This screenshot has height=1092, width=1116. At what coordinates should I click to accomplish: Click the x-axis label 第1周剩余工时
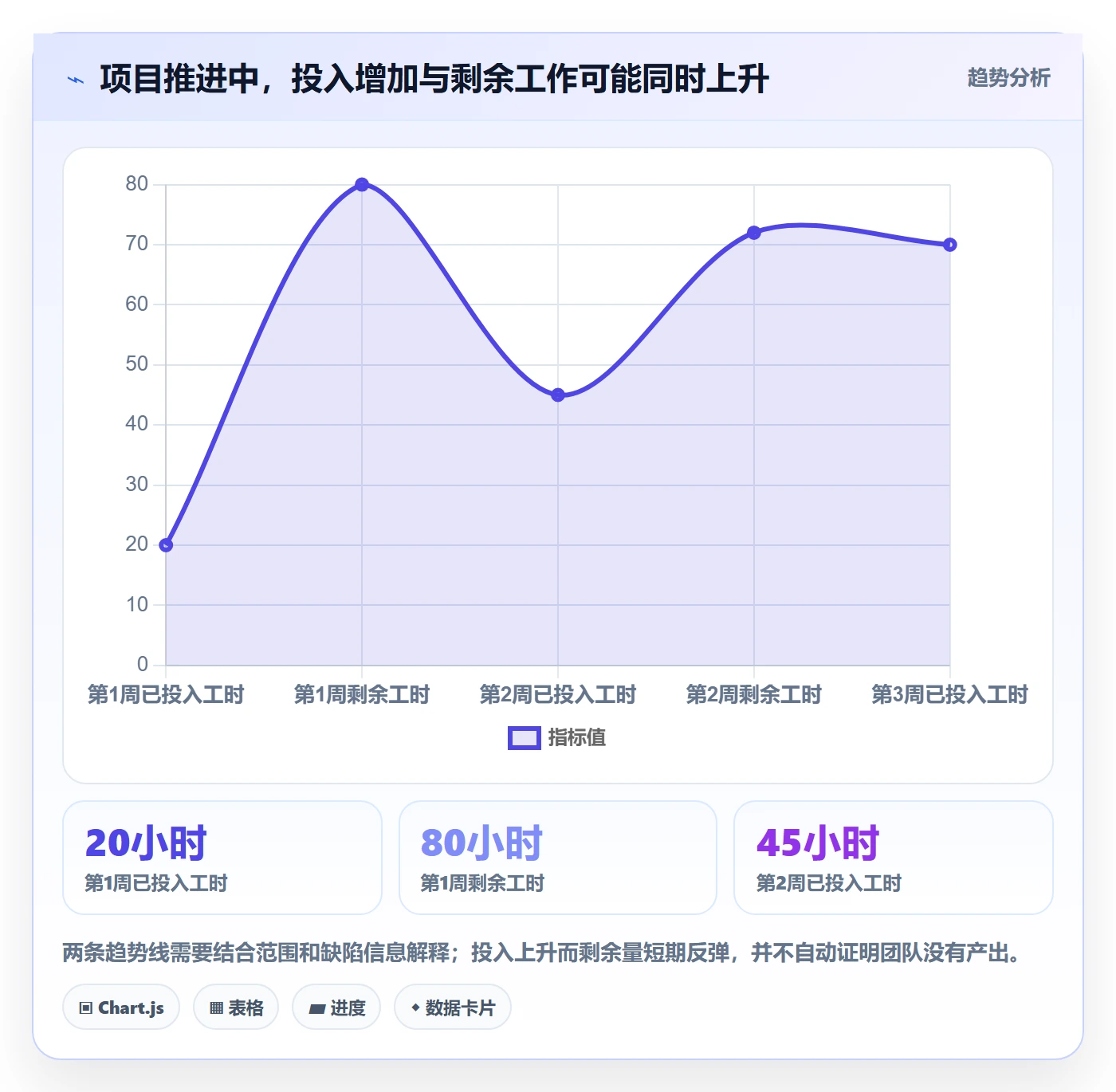[x=362, y=695]
